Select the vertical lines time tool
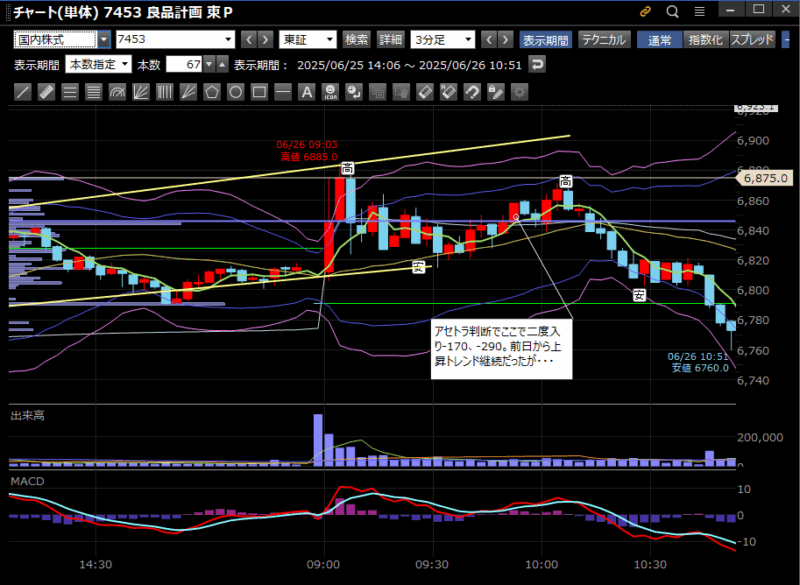Viewport: 800px width, 585px height. pos(164,92)
